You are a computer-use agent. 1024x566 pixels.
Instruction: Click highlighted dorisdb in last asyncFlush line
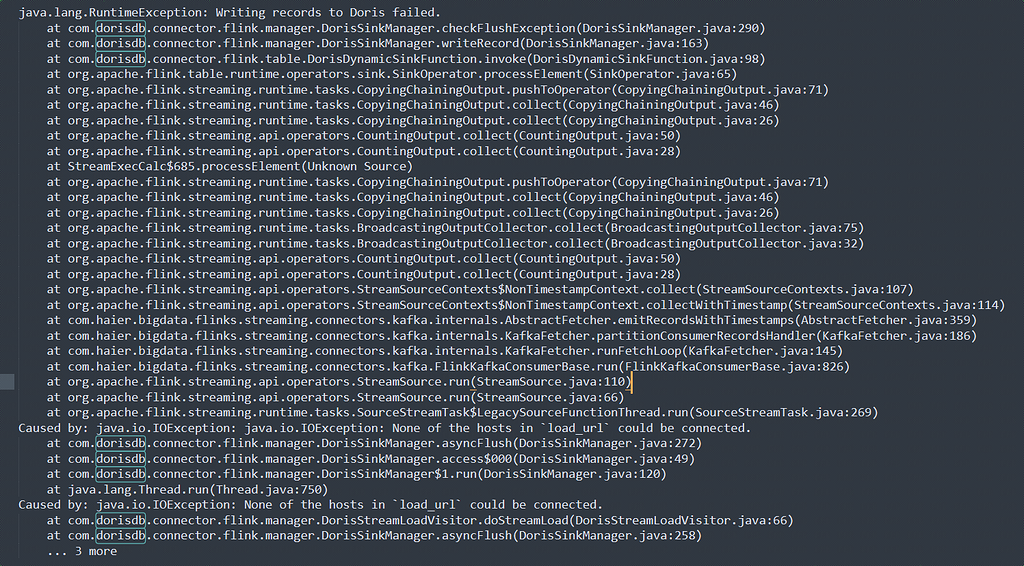[121, 536]
